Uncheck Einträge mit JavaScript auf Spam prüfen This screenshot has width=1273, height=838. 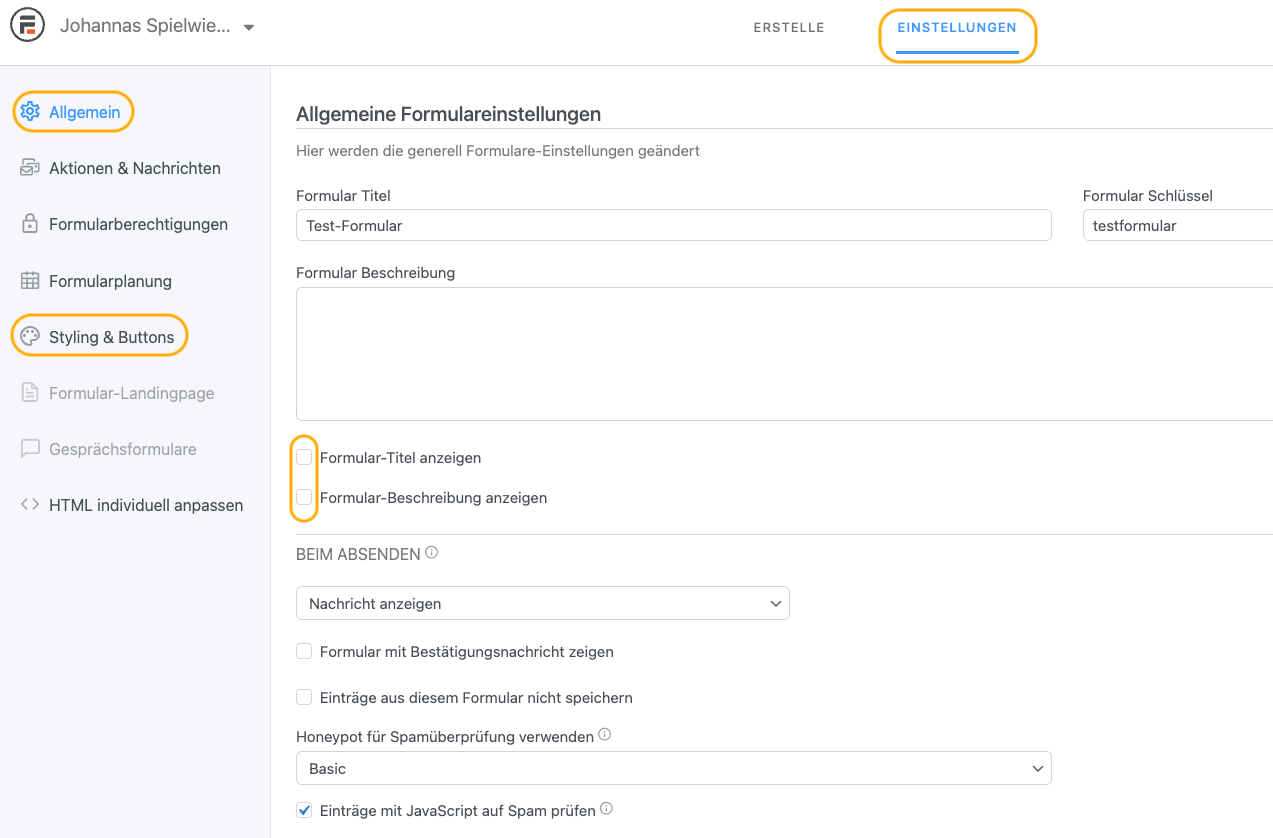(304, 810)
